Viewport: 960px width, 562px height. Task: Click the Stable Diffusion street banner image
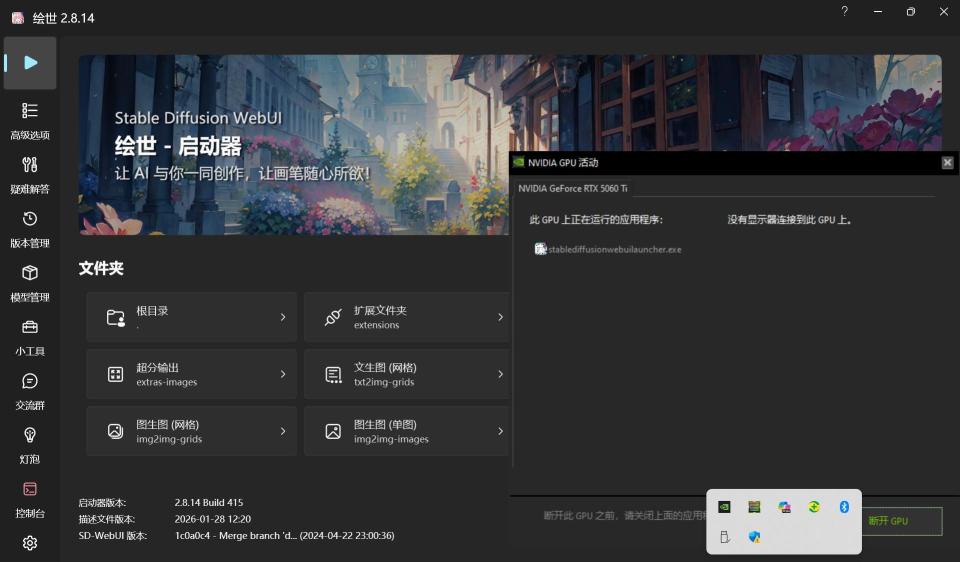point(294,144)
